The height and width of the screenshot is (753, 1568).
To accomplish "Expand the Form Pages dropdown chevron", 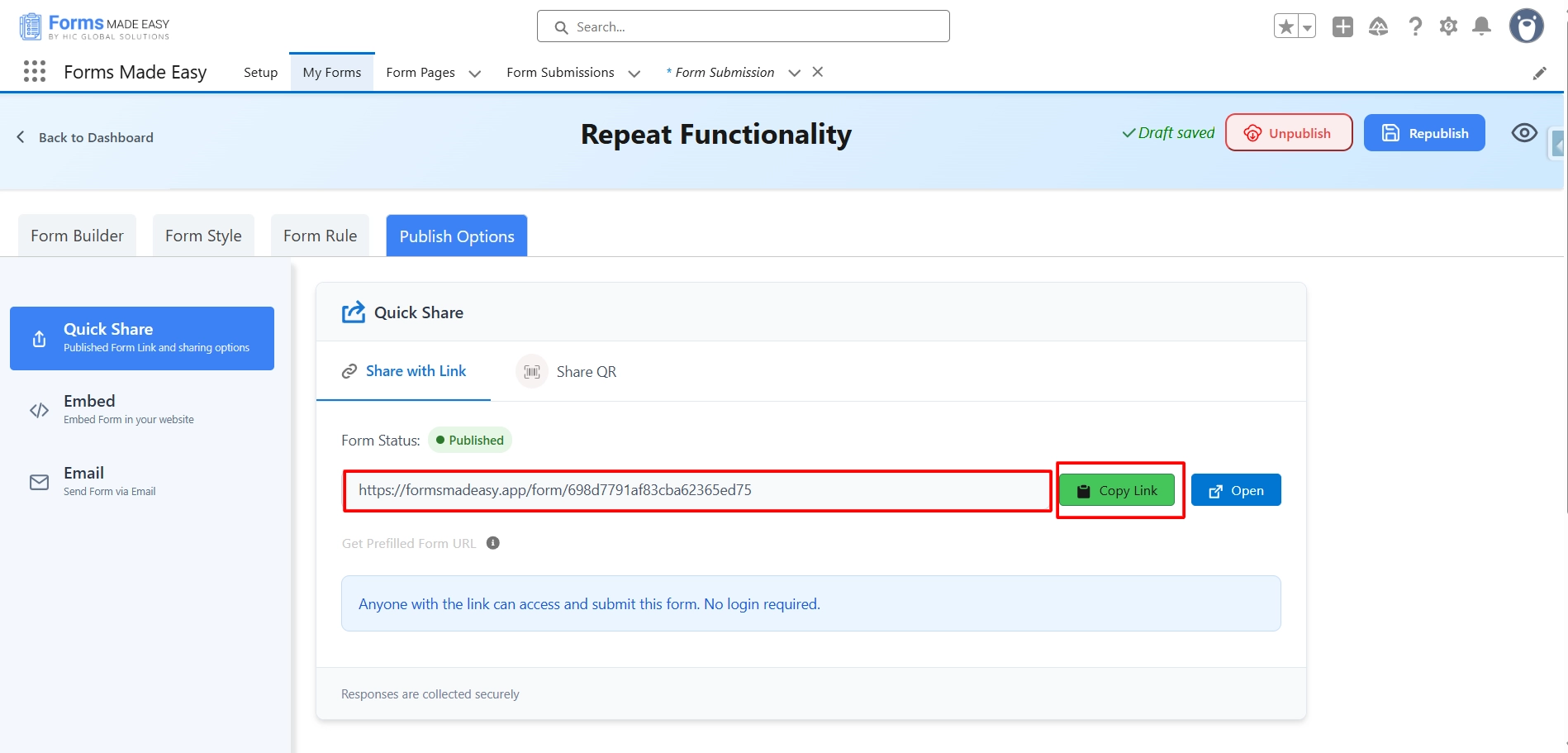I will tap(475, 74).
